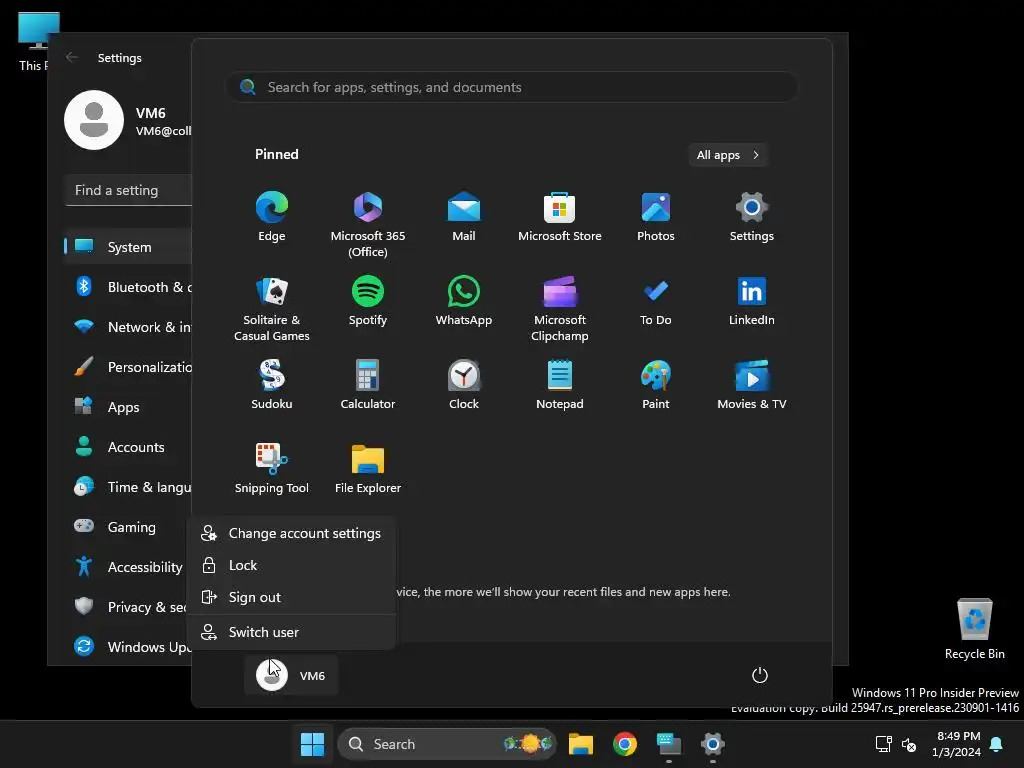Open LinkedIn pinned app
Screen dimensions: 1024x768
[752, 301]
